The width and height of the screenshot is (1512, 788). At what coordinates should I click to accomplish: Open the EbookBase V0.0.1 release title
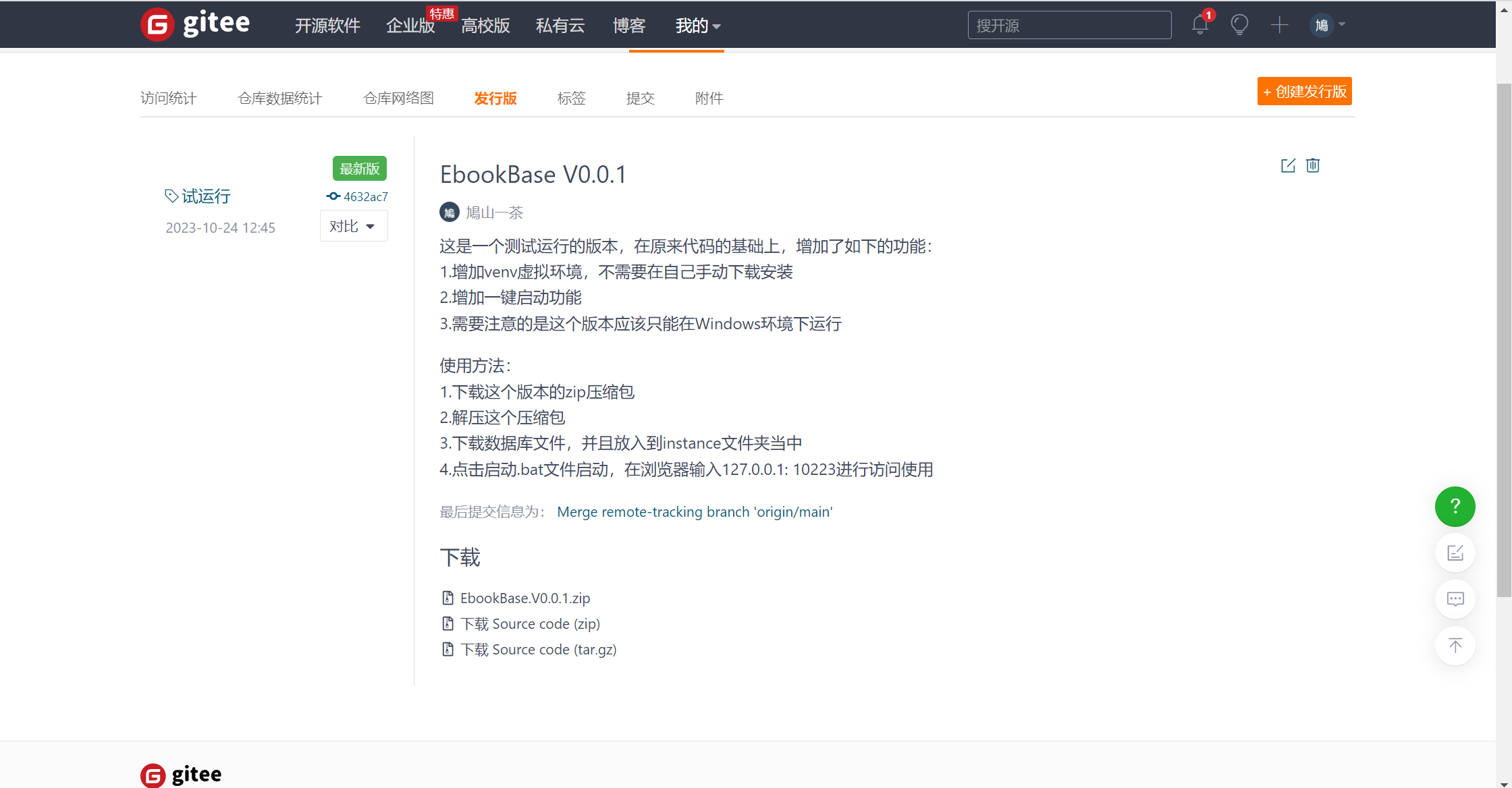533,174
